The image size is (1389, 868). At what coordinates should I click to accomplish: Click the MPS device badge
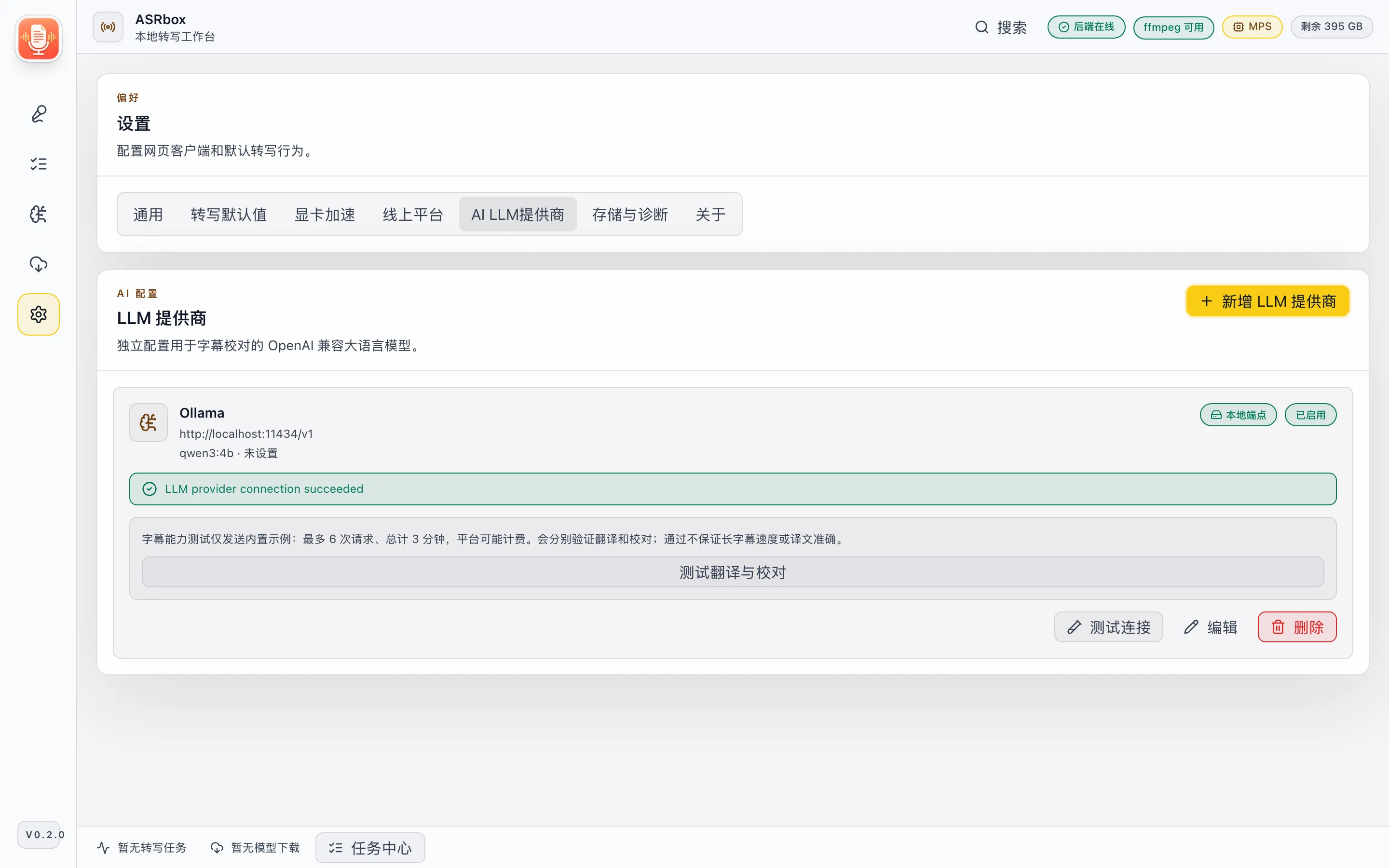1252,27
